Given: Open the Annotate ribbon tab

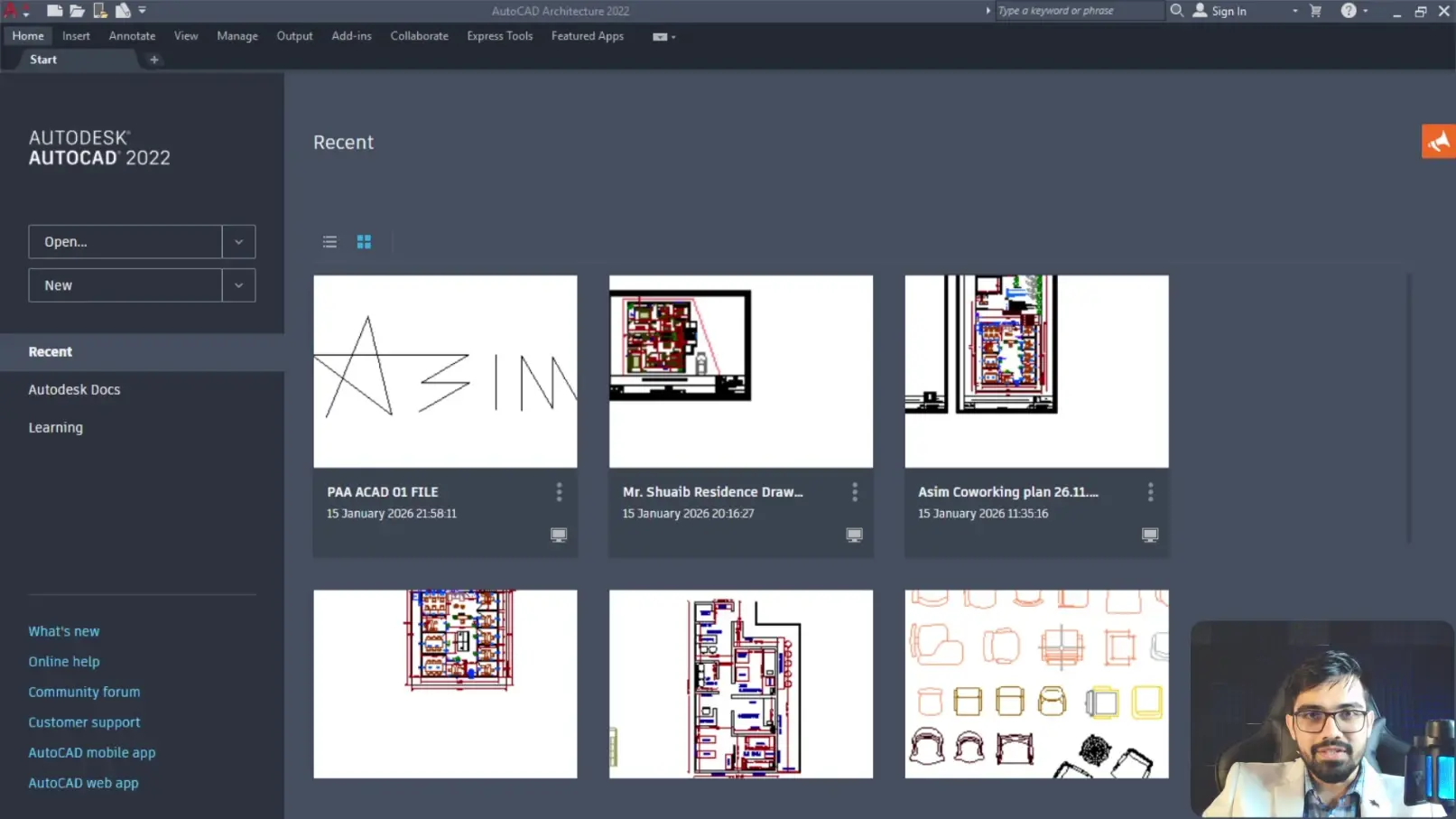Looking at the screenshot, I should 132,36.
